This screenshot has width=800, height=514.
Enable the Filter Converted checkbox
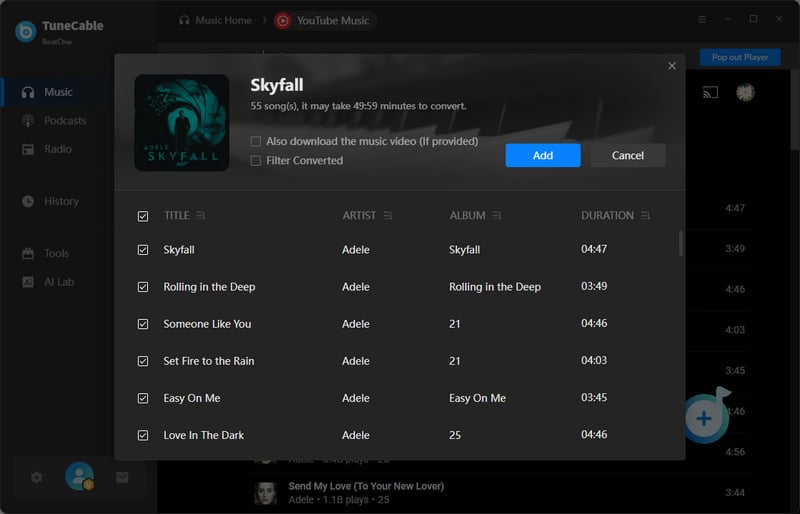256,161
